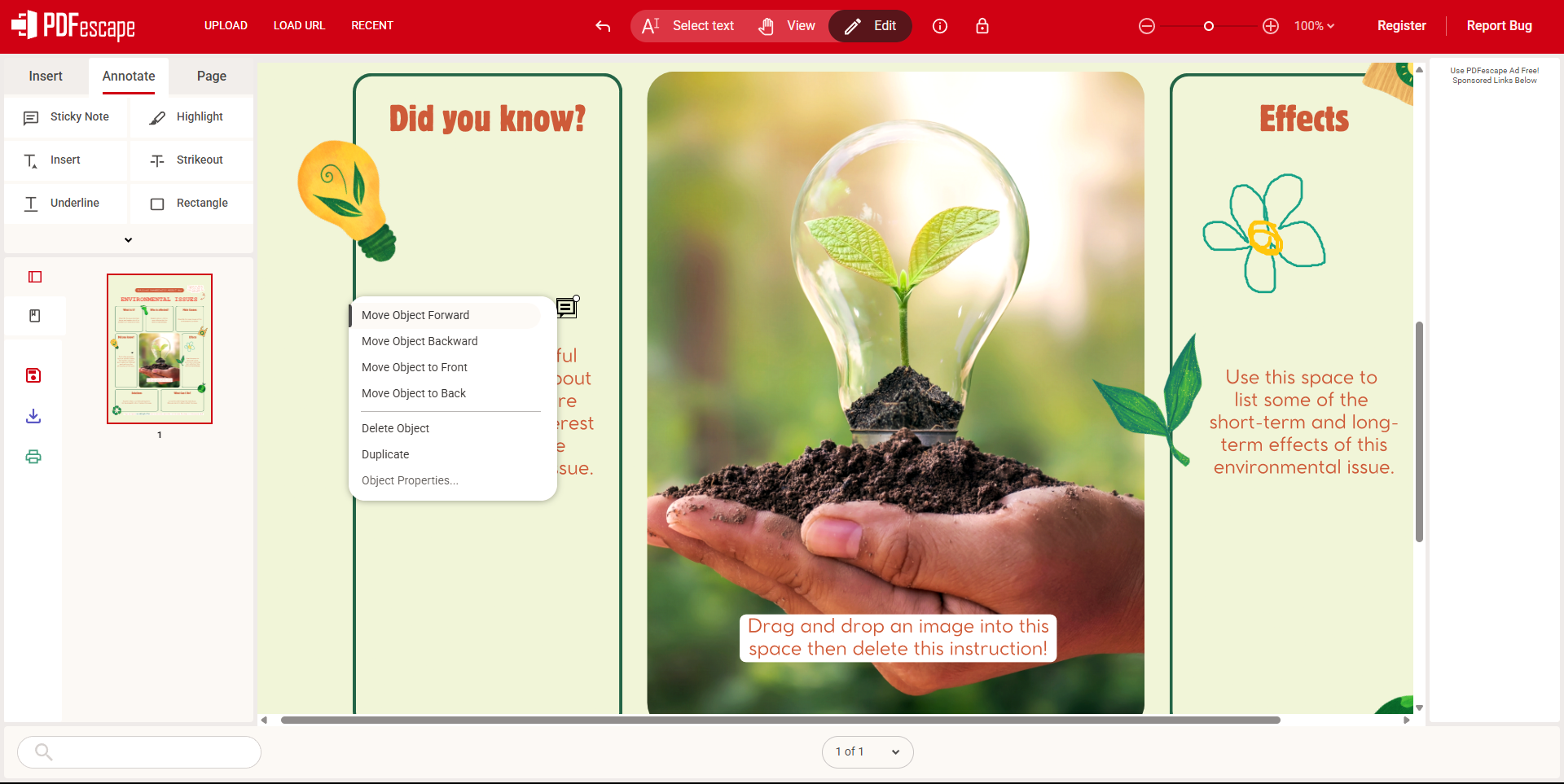
Task: Click the save document icon
Action: tap(33, 375)
